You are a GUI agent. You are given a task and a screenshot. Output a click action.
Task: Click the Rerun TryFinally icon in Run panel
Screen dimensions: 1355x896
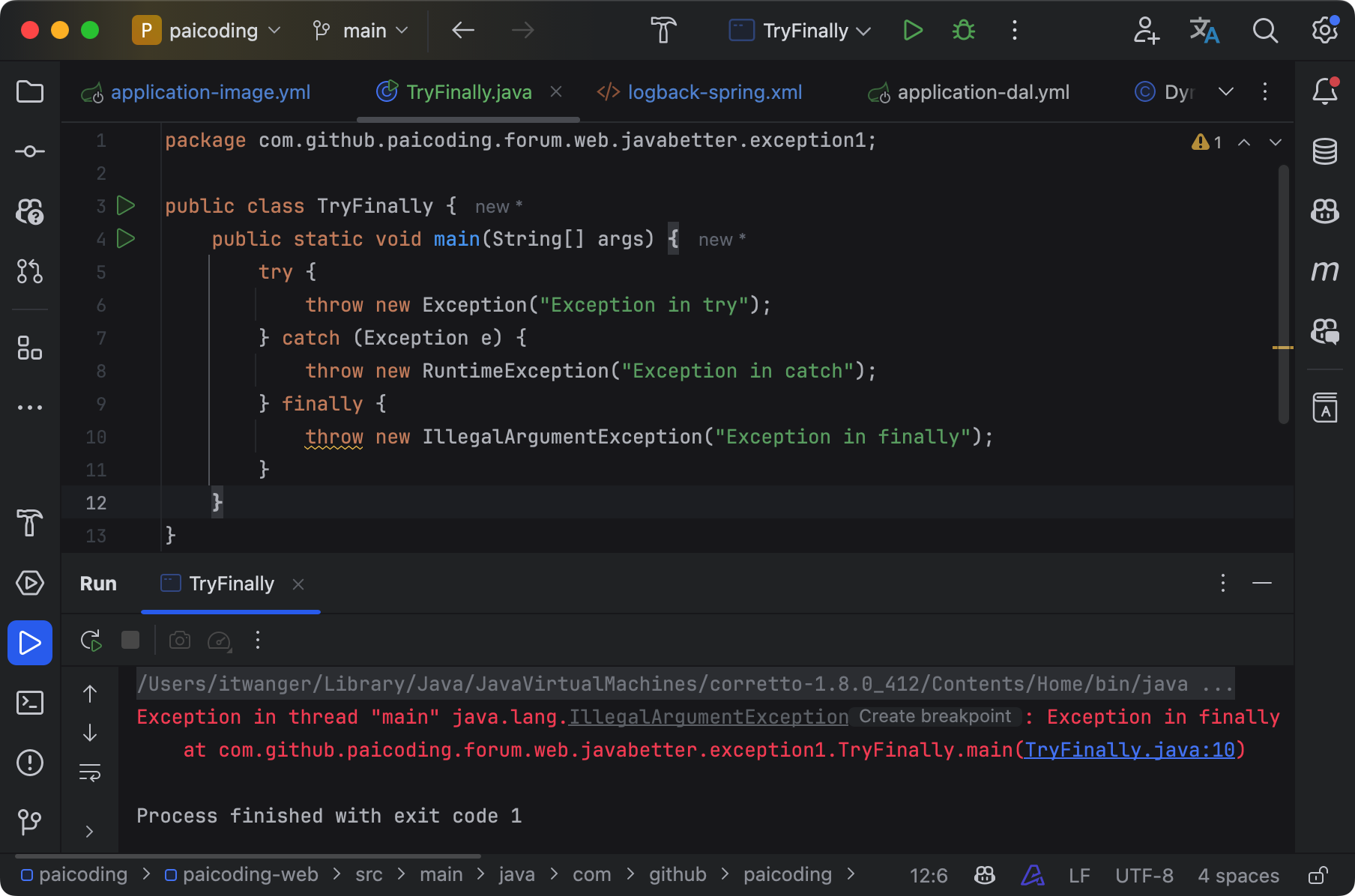pos(91,641)
